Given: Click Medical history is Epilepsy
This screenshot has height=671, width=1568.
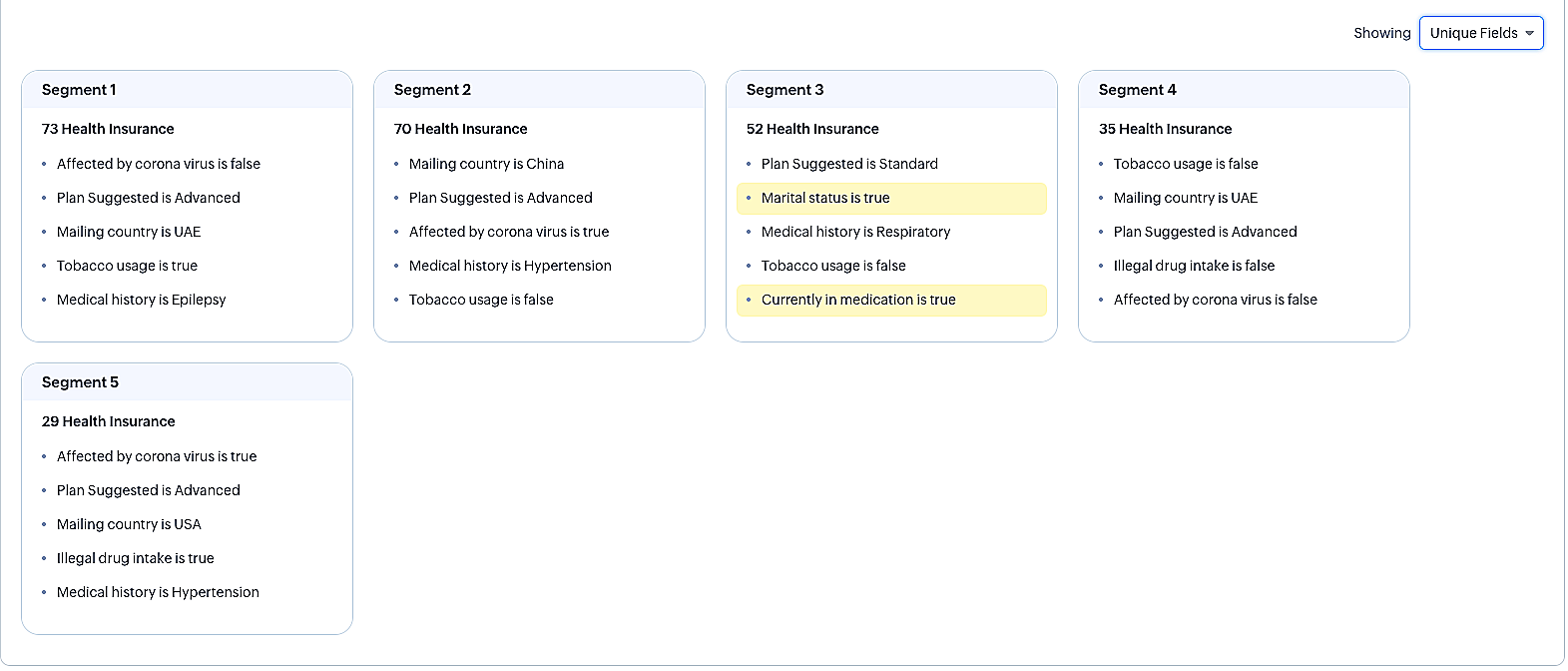Looking at the screenshot, I should [141, 300].
